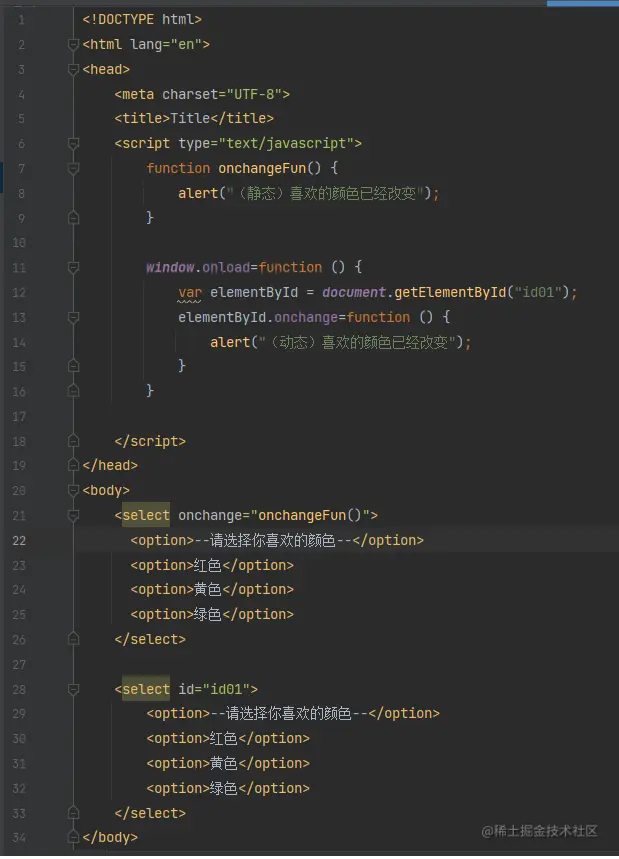Click fold end marker on line 9
Screen dimensions: 619x859
coord(73,218)
